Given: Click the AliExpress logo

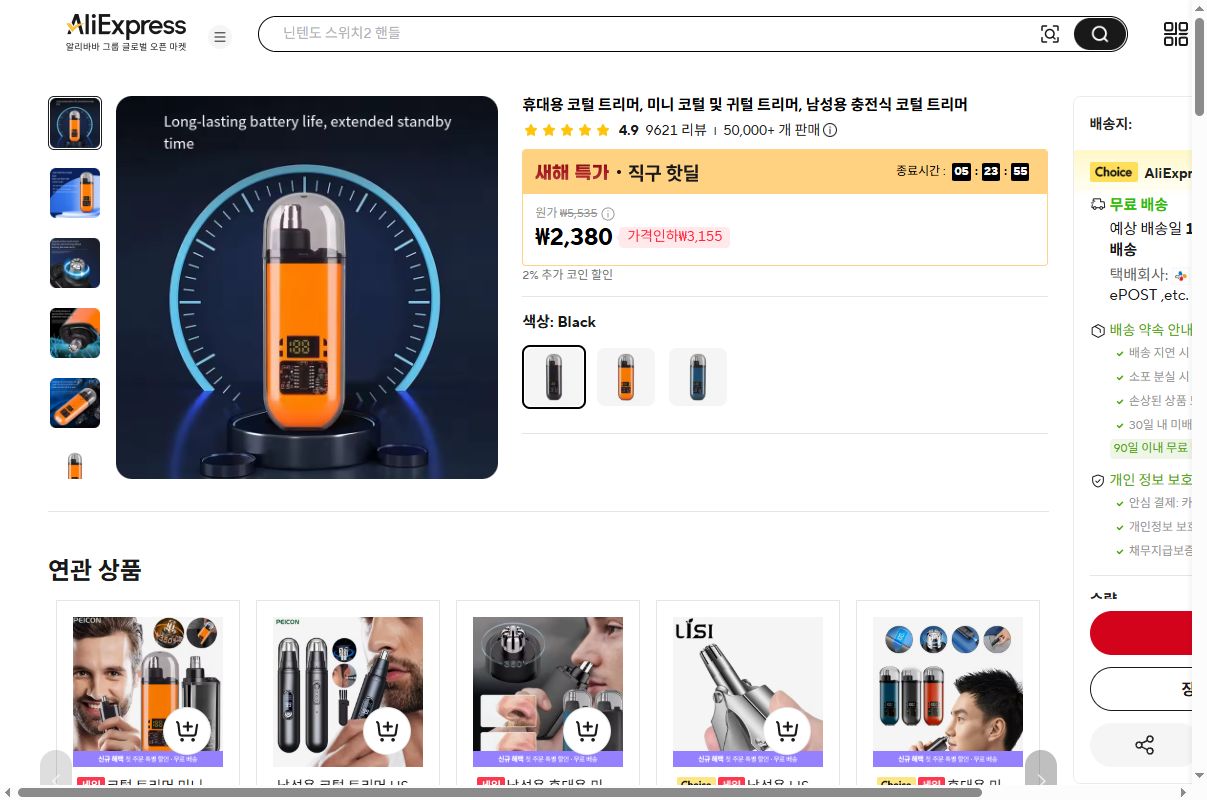Looking at the screenshot, I should [126, 25].
